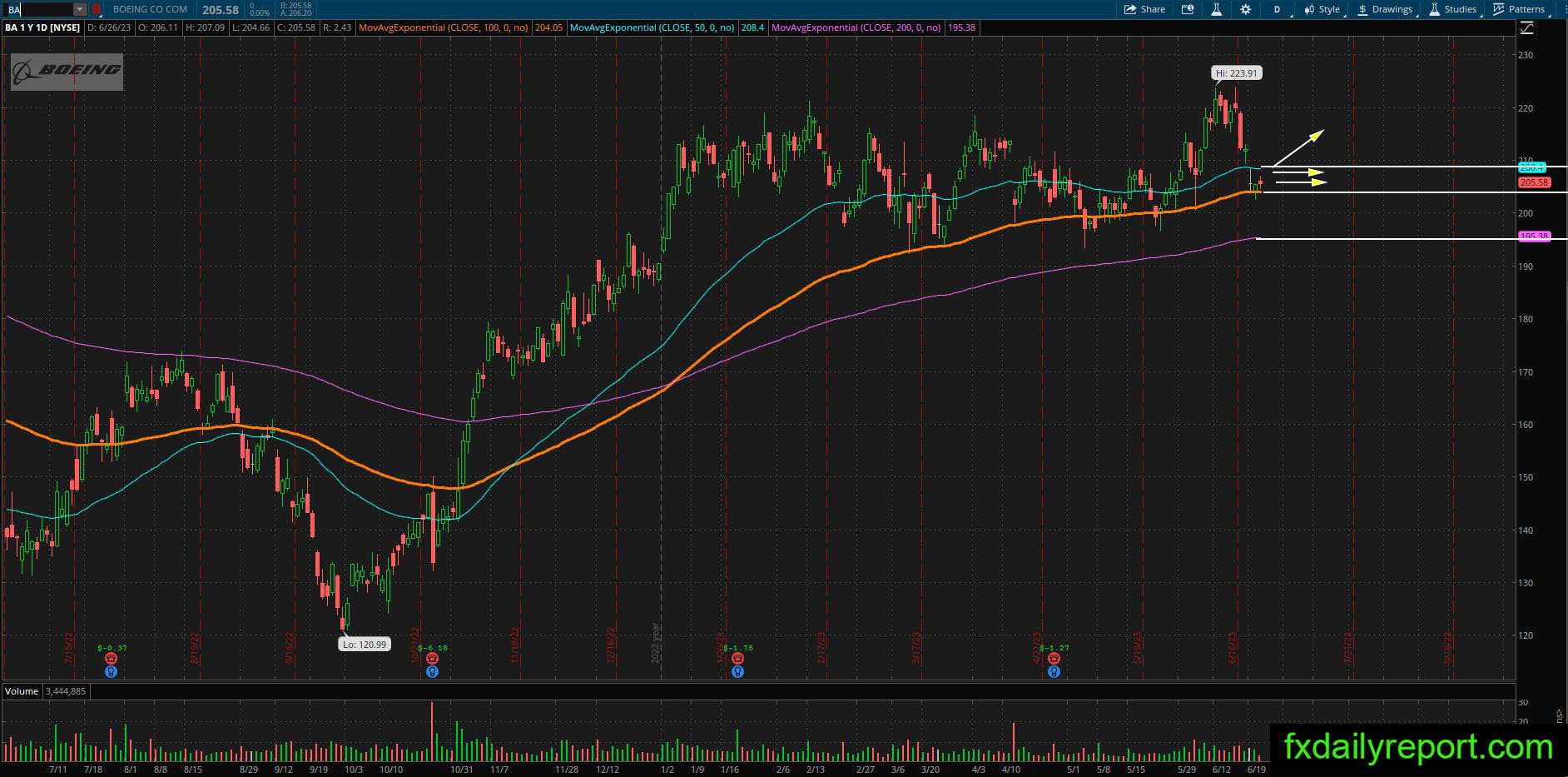Click the large 205.58 last price in top bar

point(221,10)
